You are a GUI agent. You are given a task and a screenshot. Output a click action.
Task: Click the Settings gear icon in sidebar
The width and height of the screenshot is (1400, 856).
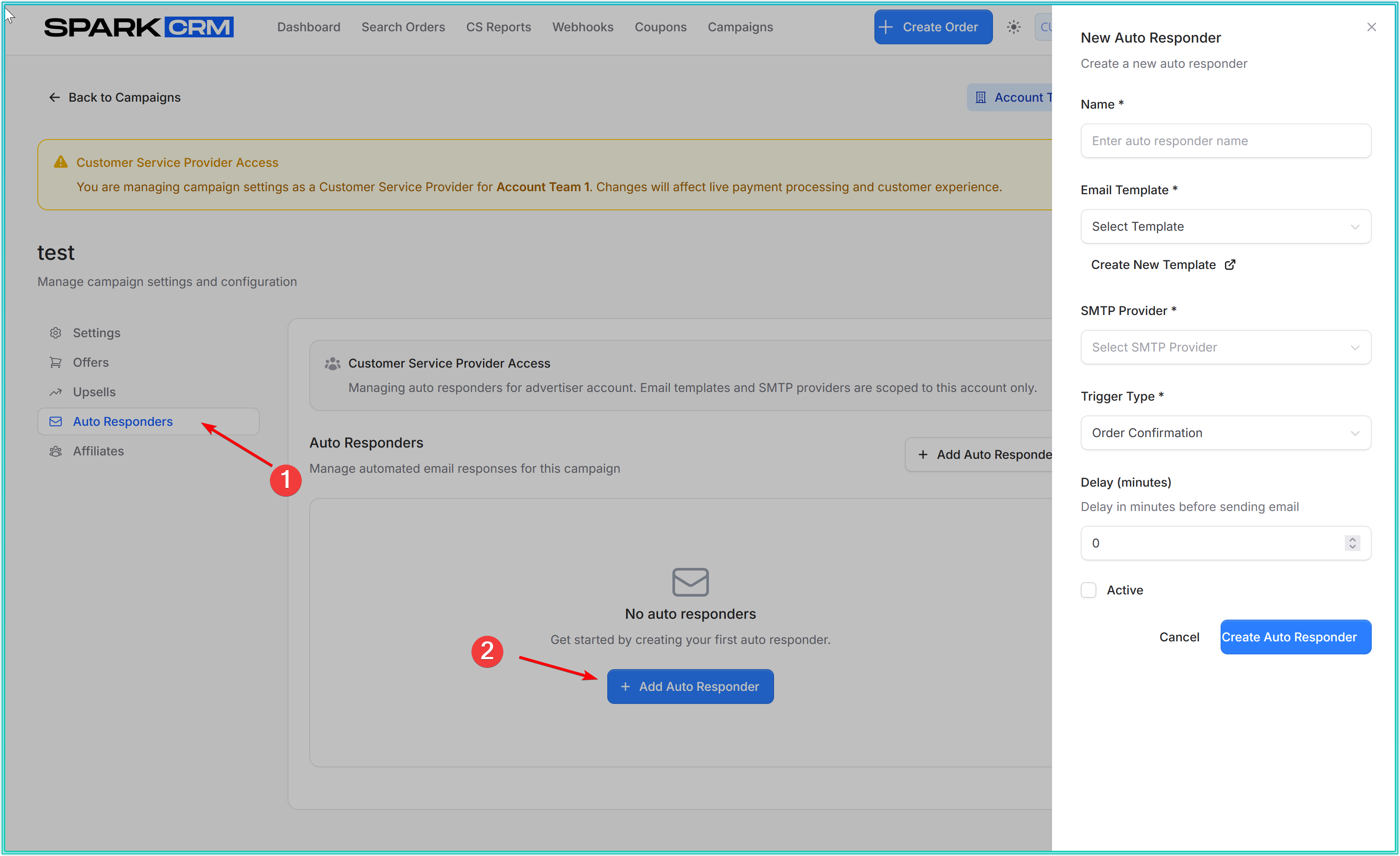(55, 333)
